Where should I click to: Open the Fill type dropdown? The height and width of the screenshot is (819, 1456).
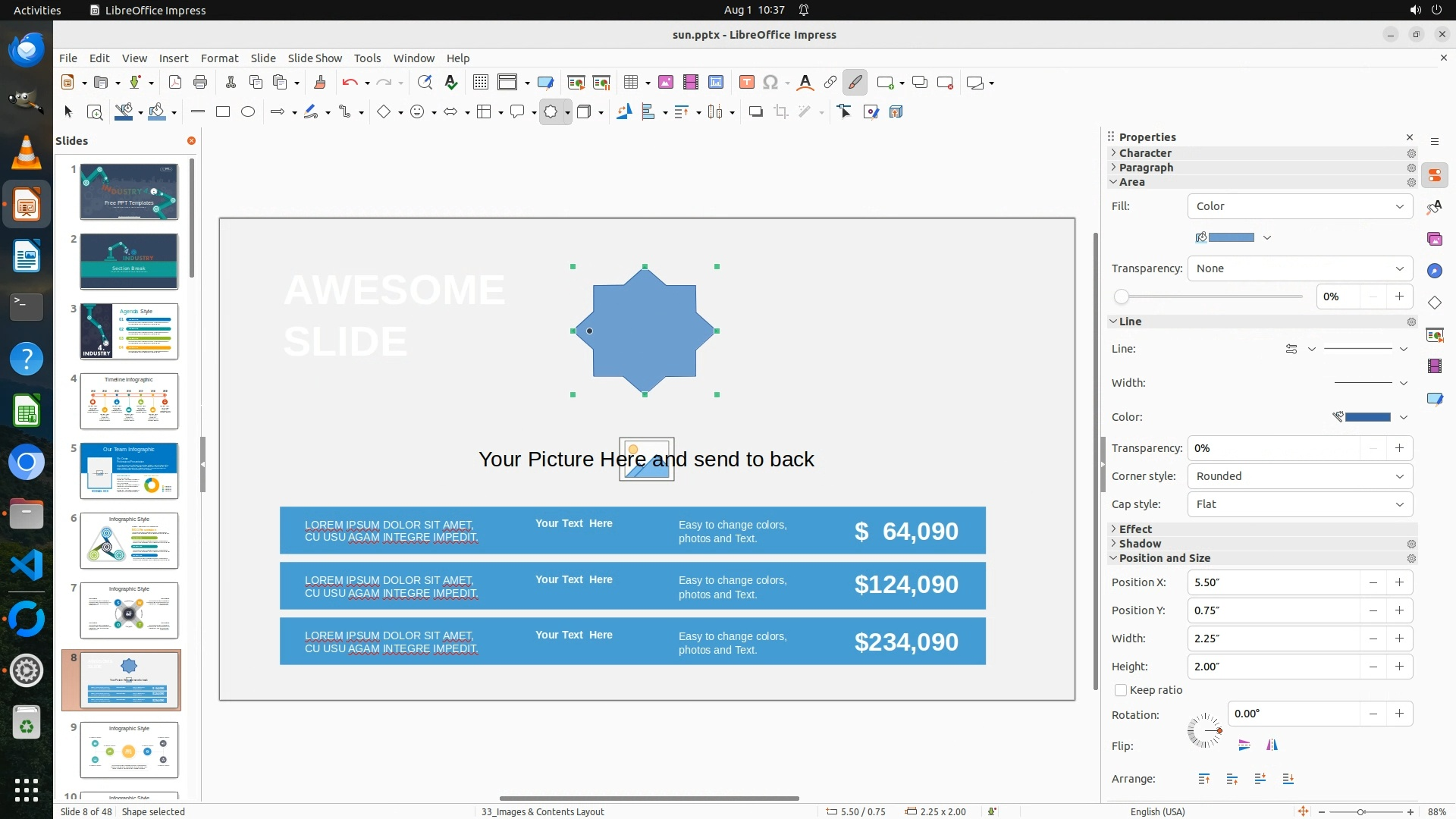[1300, 206]
